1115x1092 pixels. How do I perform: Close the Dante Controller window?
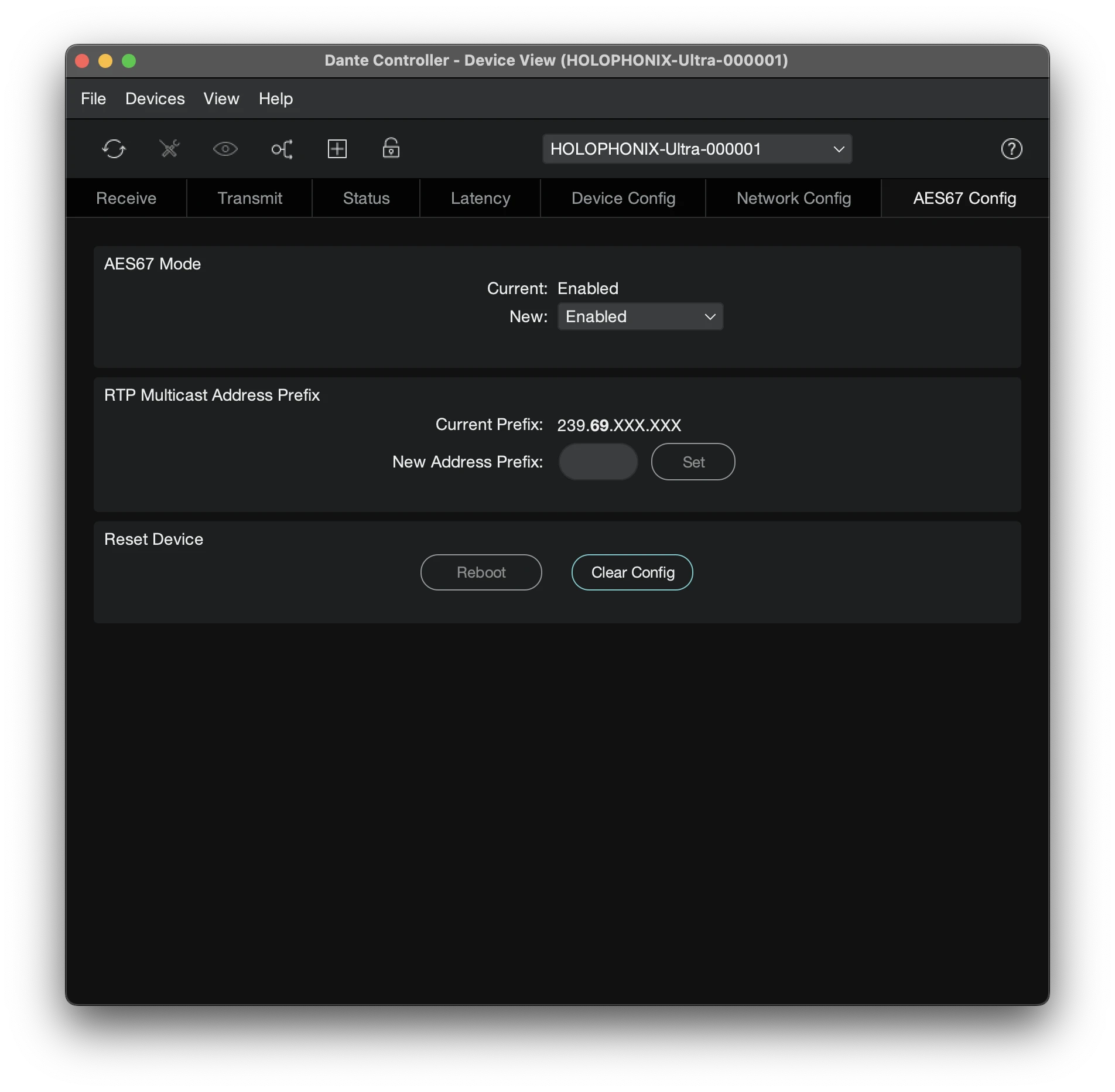[82, 61]
